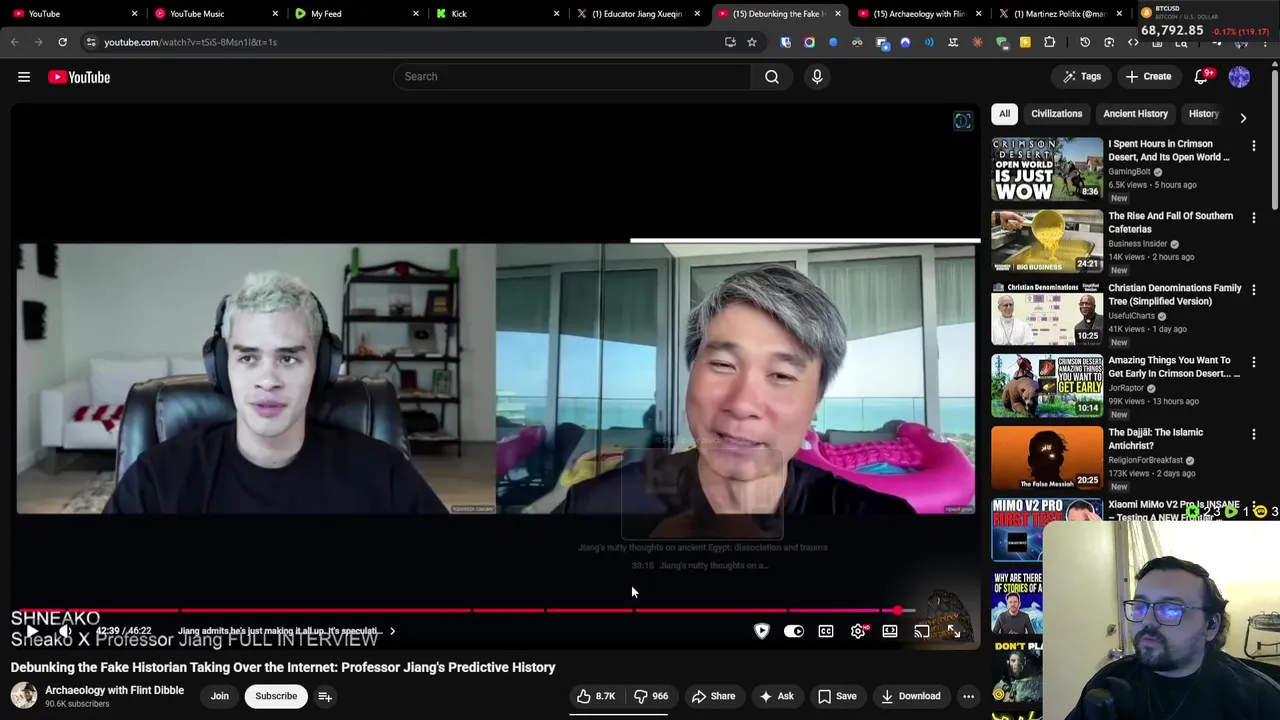Viewport: 1280px width, 720px height.
Task: Open the YouTube hamburger guide menu
Action: [24, 77]
